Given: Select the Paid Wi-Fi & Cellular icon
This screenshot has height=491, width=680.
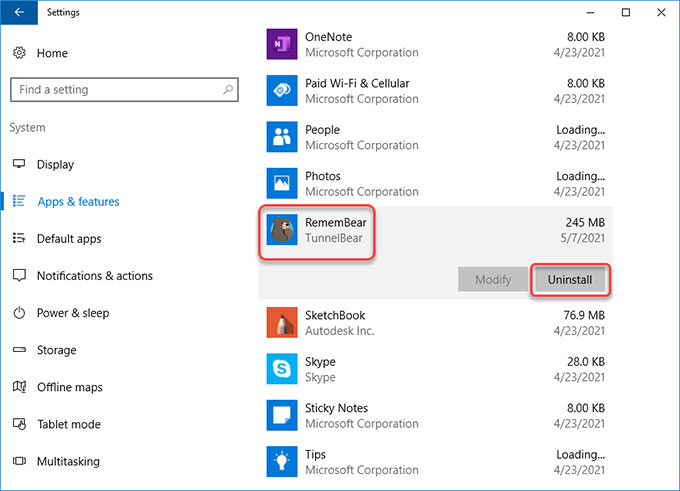Looking at the screenshot, I should [282, 90].
